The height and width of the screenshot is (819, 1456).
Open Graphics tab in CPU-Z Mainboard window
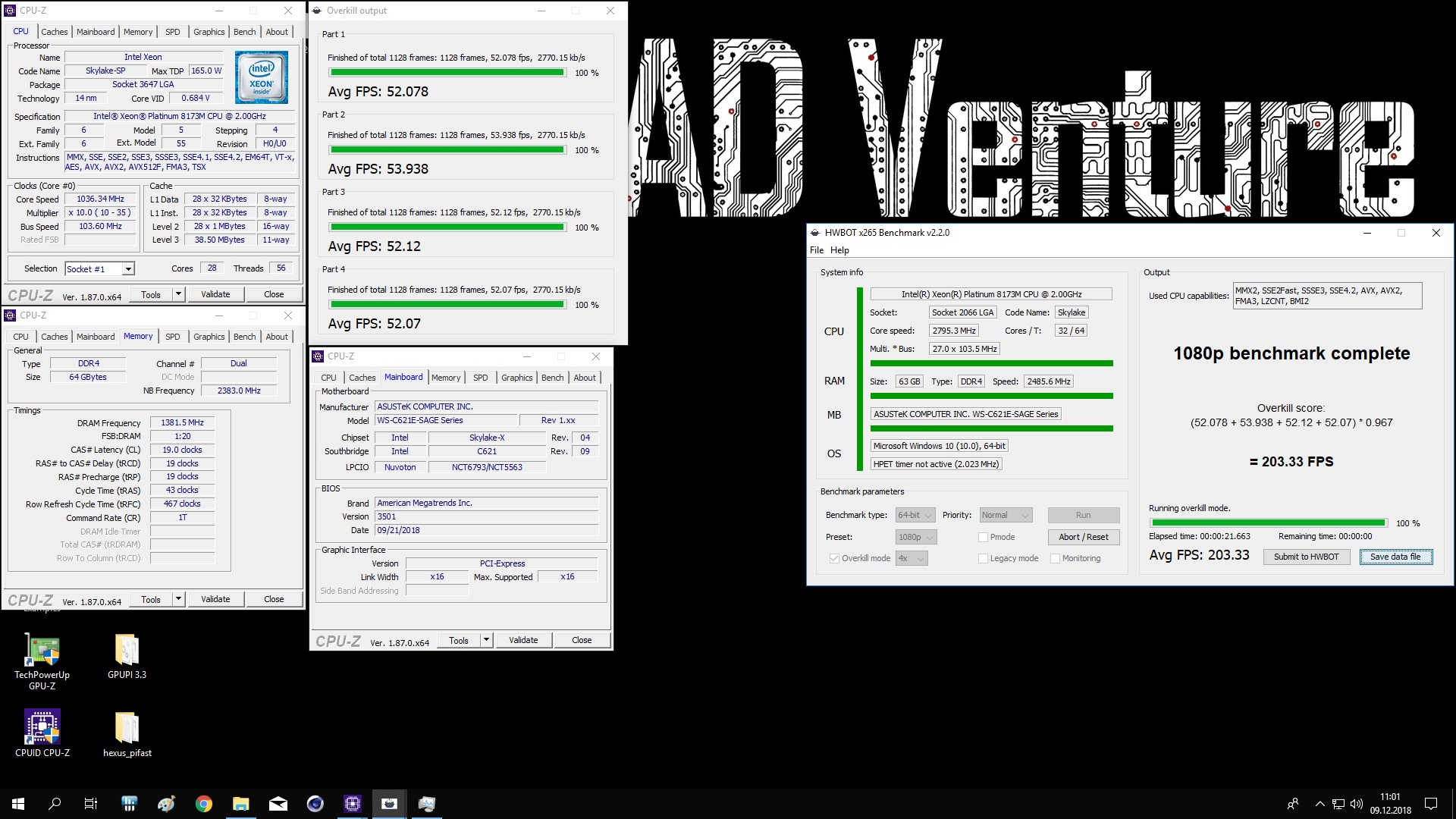click(516, 378)
